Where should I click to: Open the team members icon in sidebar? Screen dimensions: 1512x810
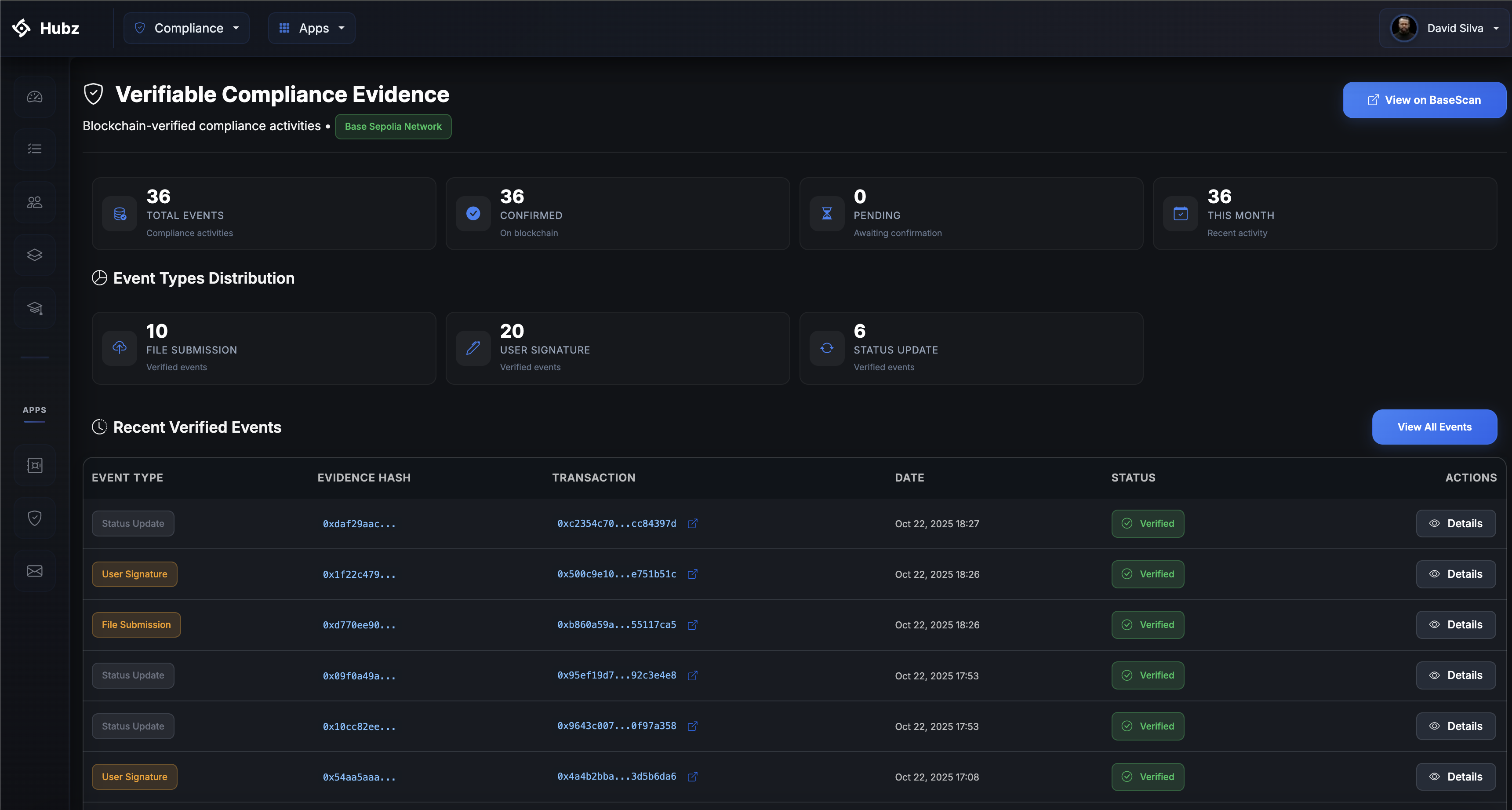tap(34, 201)
